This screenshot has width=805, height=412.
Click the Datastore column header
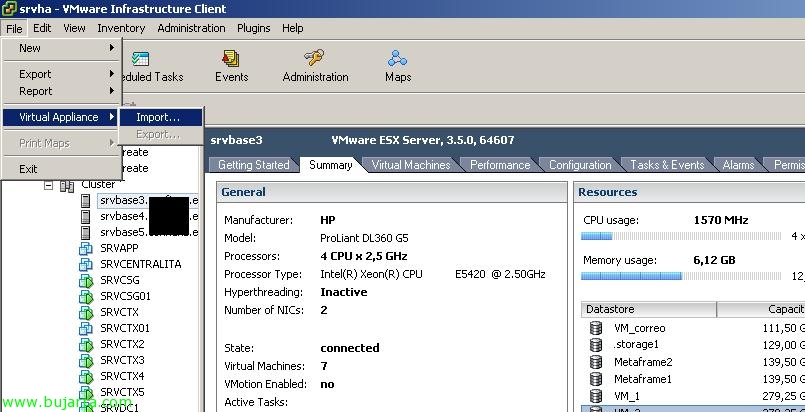[649, 309]
